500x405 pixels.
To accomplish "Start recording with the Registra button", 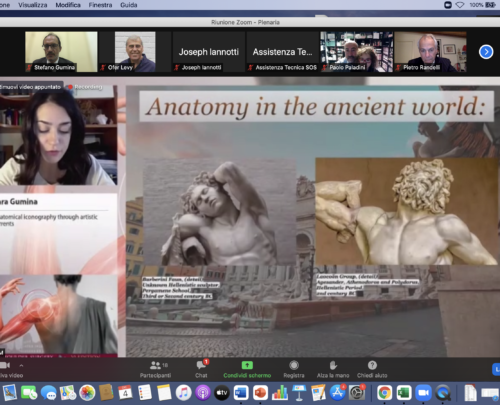I will coord(294,369).
